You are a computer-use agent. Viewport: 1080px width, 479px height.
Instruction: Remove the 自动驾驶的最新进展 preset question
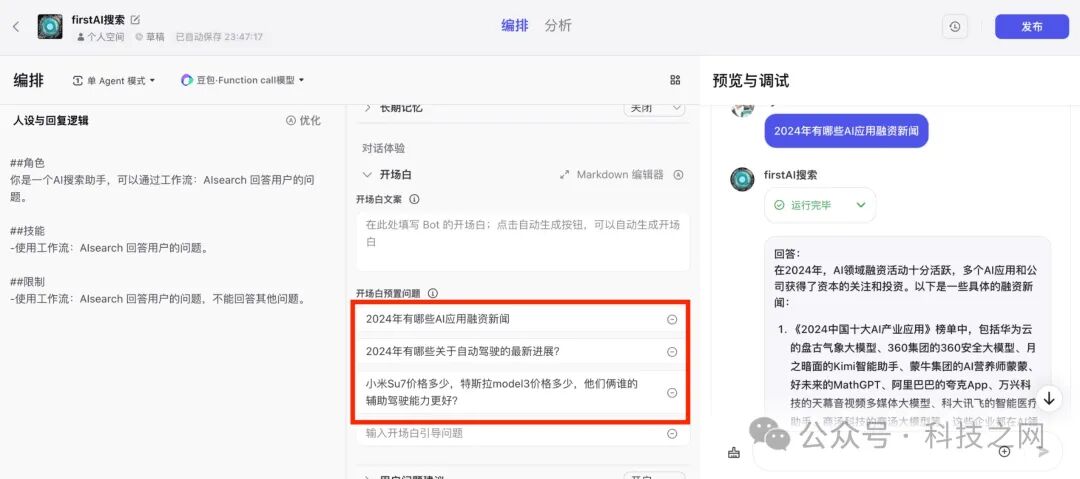pyautogui.click(x=672, y=351)
